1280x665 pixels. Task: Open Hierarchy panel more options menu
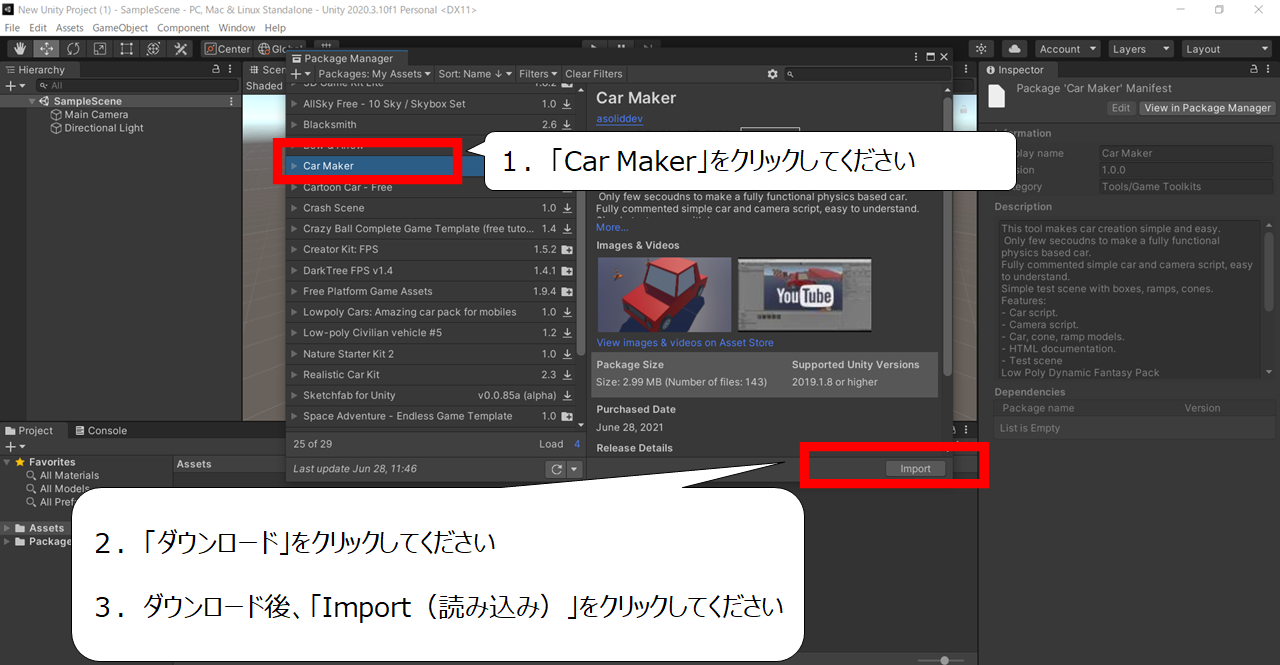pos(231,70)
